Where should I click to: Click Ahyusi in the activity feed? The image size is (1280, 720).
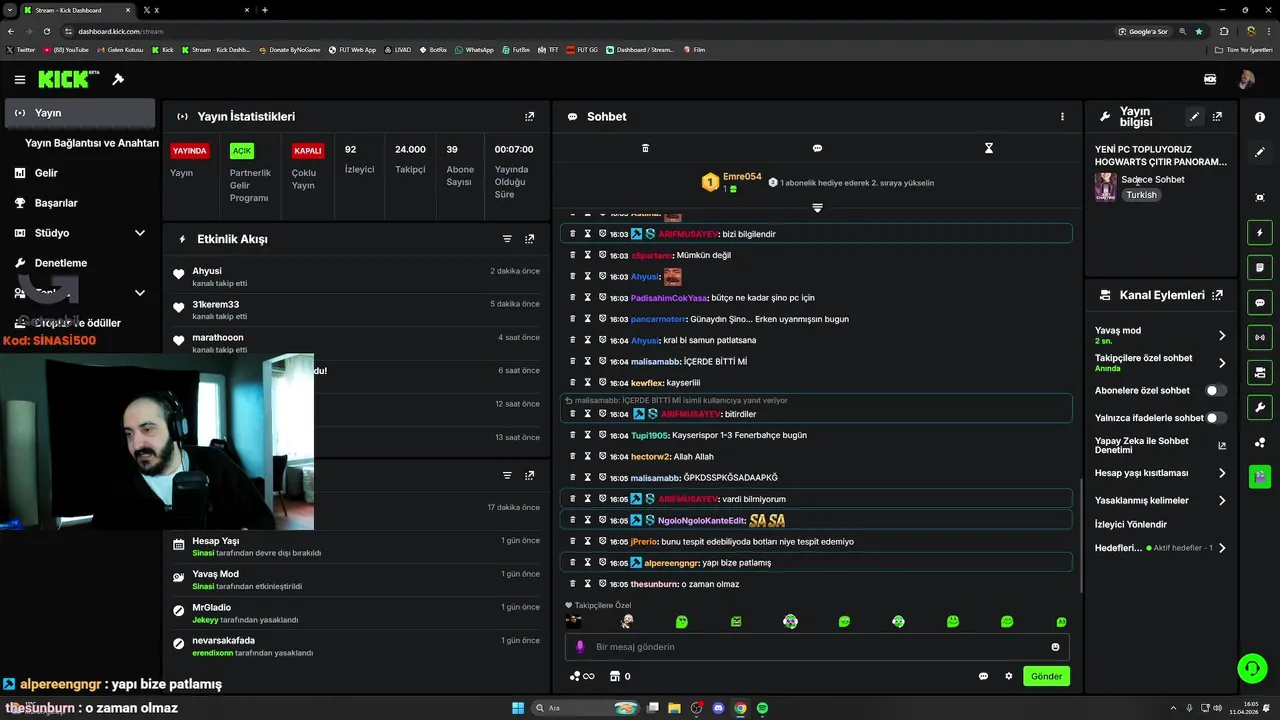[207, 271]
